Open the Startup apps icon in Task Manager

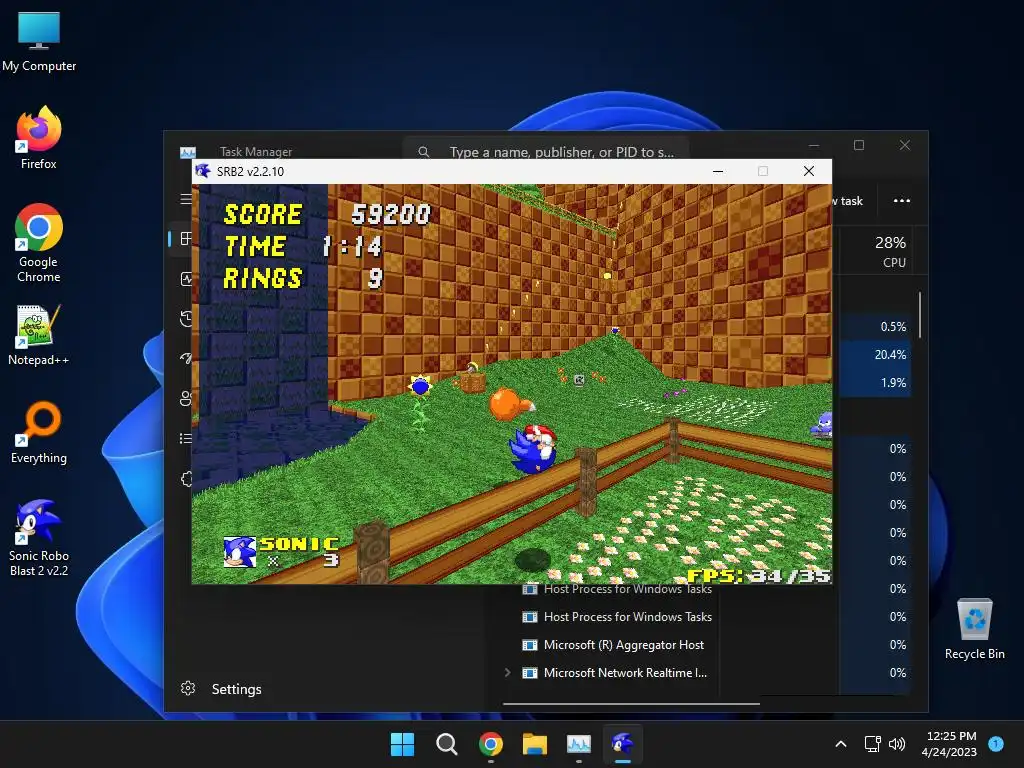187,358
